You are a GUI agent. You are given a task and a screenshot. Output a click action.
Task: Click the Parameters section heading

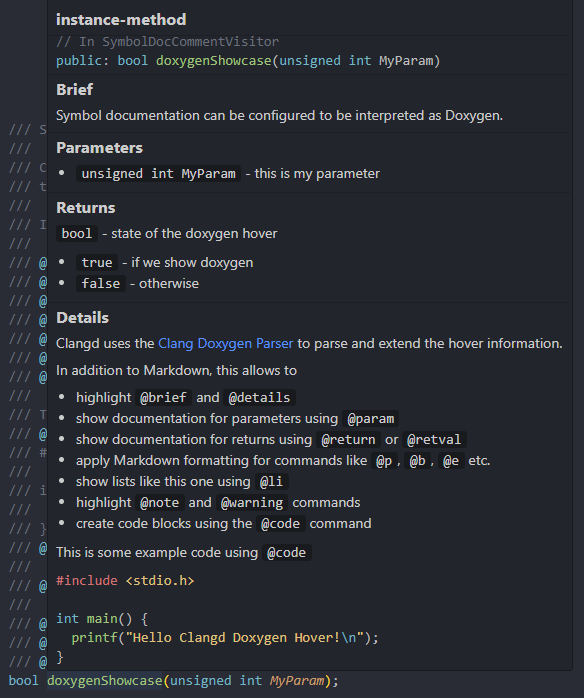[x=99, y=148]
